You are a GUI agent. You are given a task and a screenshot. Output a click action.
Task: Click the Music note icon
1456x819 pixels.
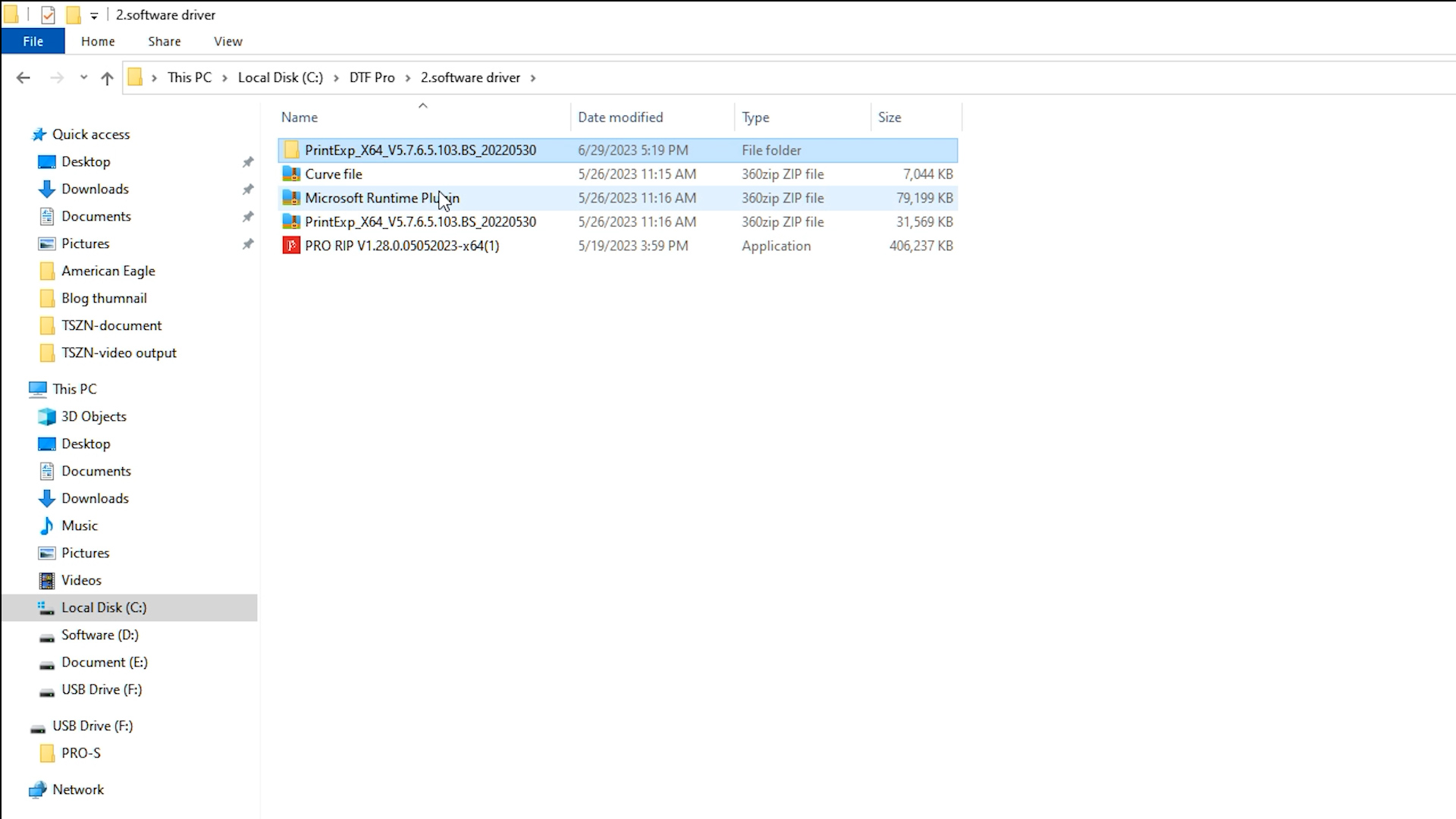[47, 526]
